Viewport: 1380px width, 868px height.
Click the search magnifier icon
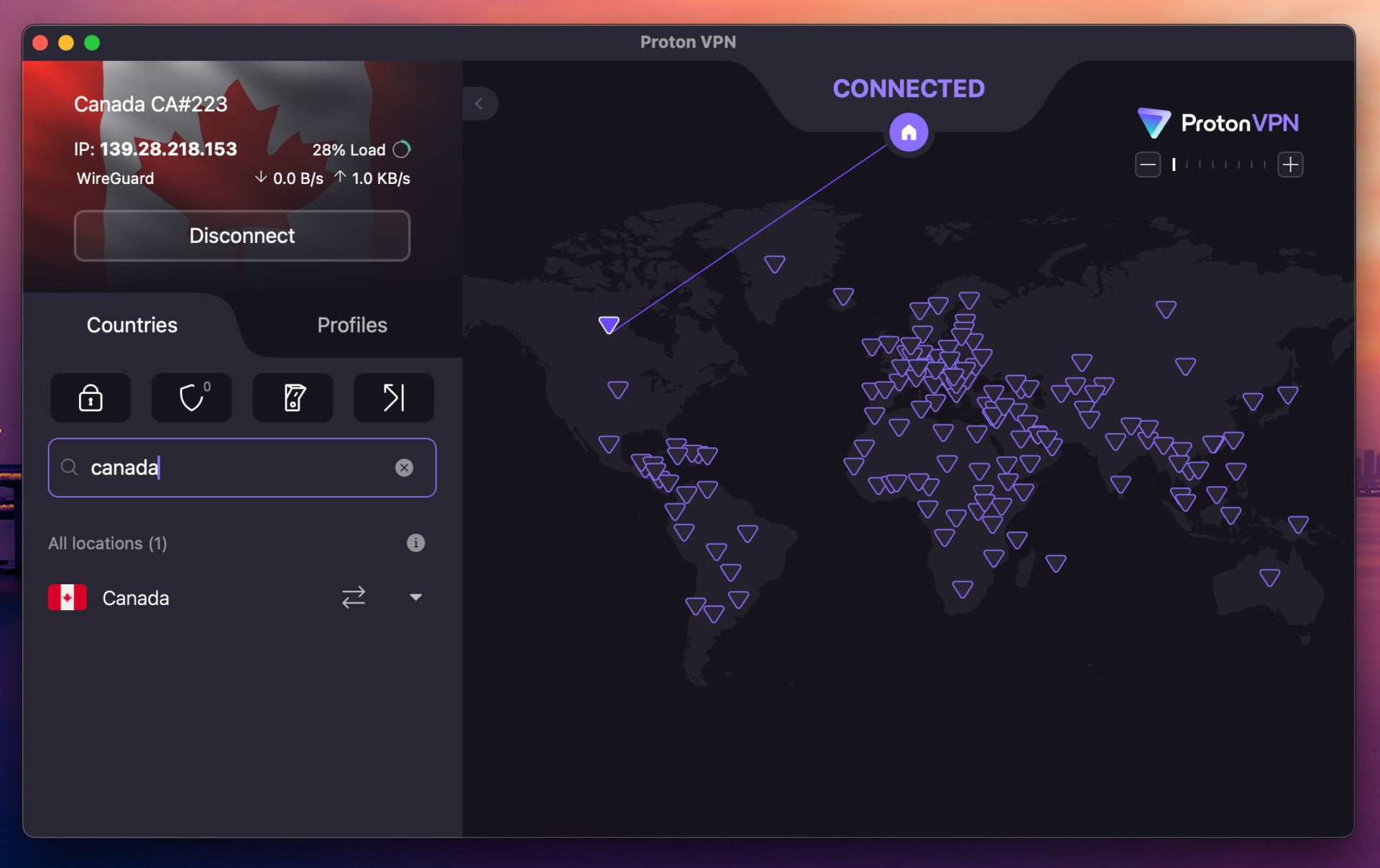pos(69,468)
